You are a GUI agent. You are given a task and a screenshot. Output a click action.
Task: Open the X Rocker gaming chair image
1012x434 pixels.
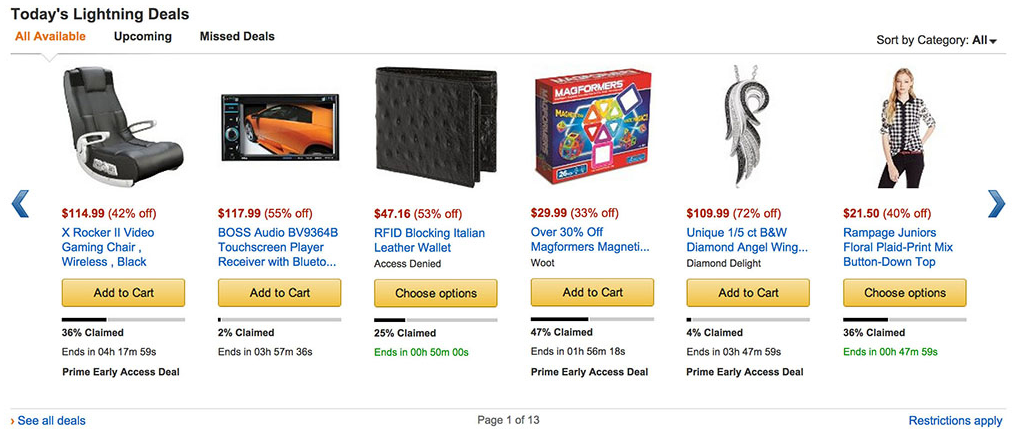(123, 128)
